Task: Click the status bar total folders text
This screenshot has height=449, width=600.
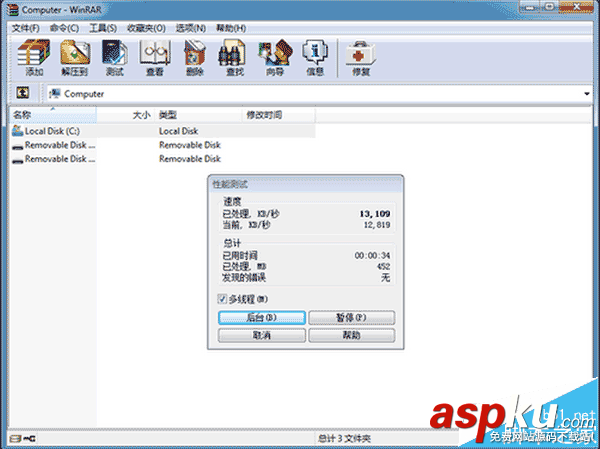Action: pos(344,438)
